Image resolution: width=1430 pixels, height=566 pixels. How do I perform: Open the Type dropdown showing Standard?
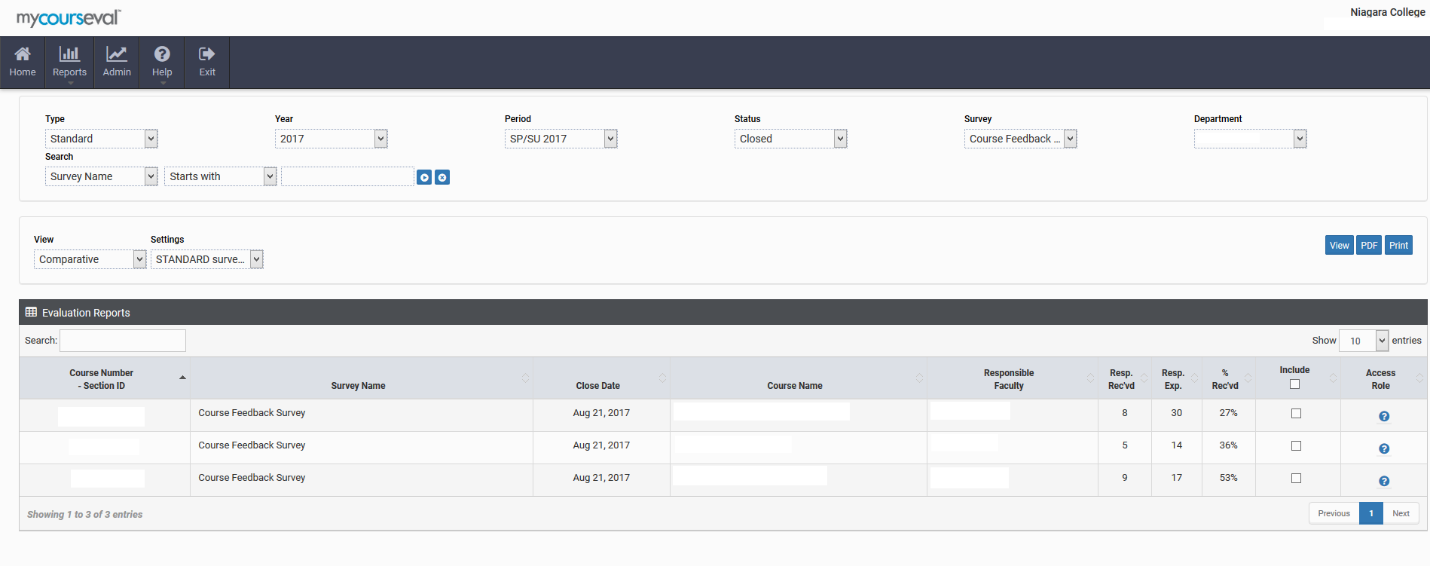101,139
